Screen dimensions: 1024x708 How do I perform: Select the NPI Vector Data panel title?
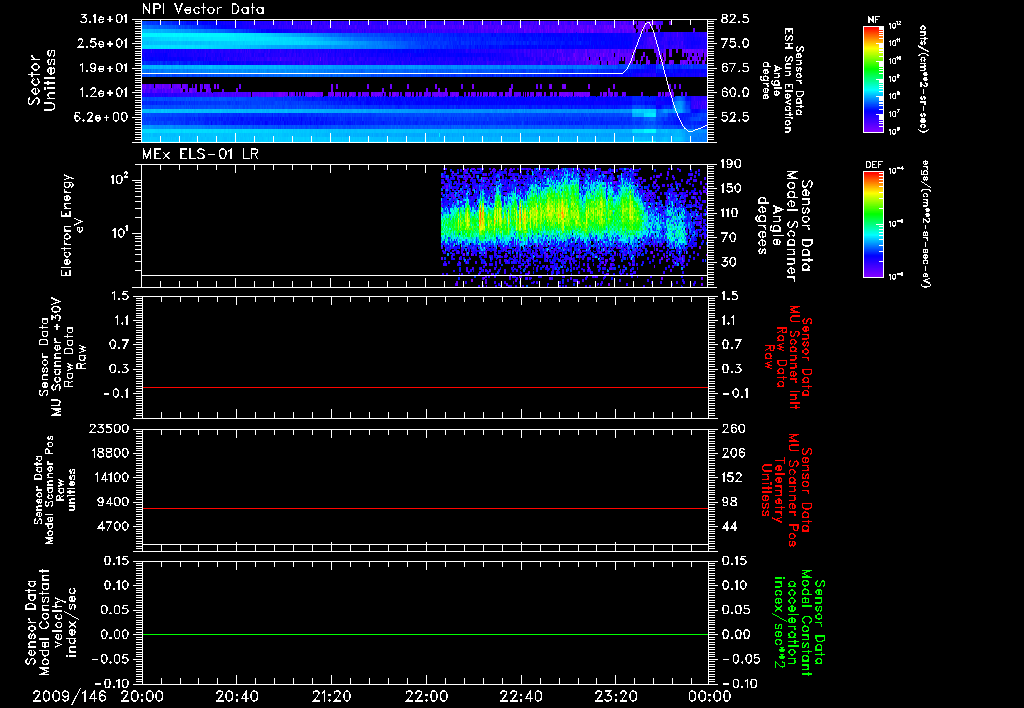coord(203,9)
